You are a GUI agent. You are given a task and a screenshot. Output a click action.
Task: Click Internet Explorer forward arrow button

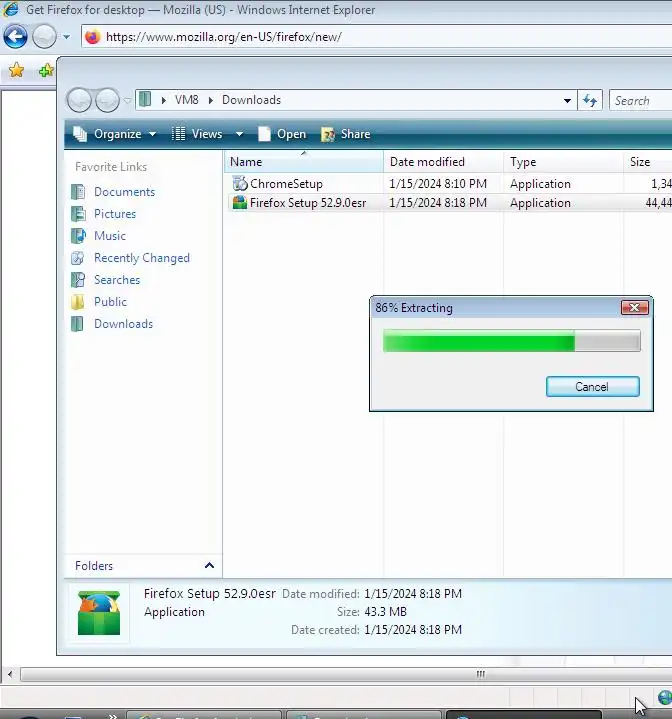[44, 37]
